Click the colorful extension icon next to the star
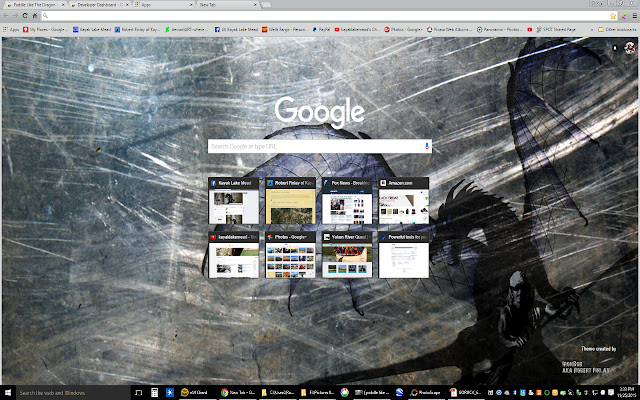The image size is (640, 400). [624, 16]
